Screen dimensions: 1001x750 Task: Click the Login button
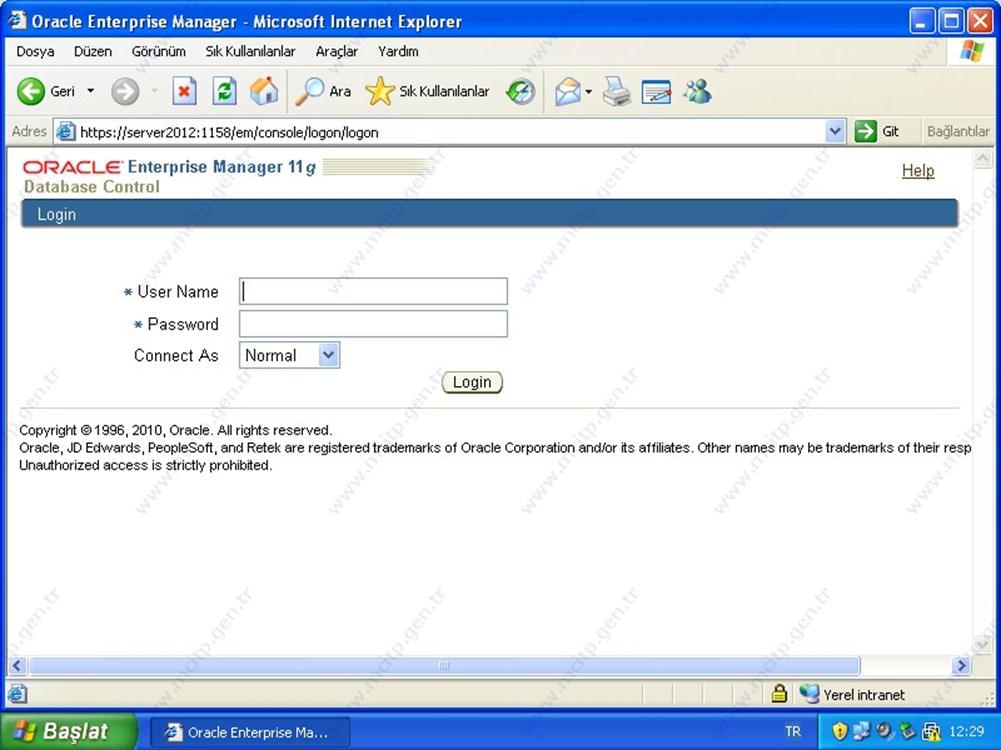click(x=472, y=382)
